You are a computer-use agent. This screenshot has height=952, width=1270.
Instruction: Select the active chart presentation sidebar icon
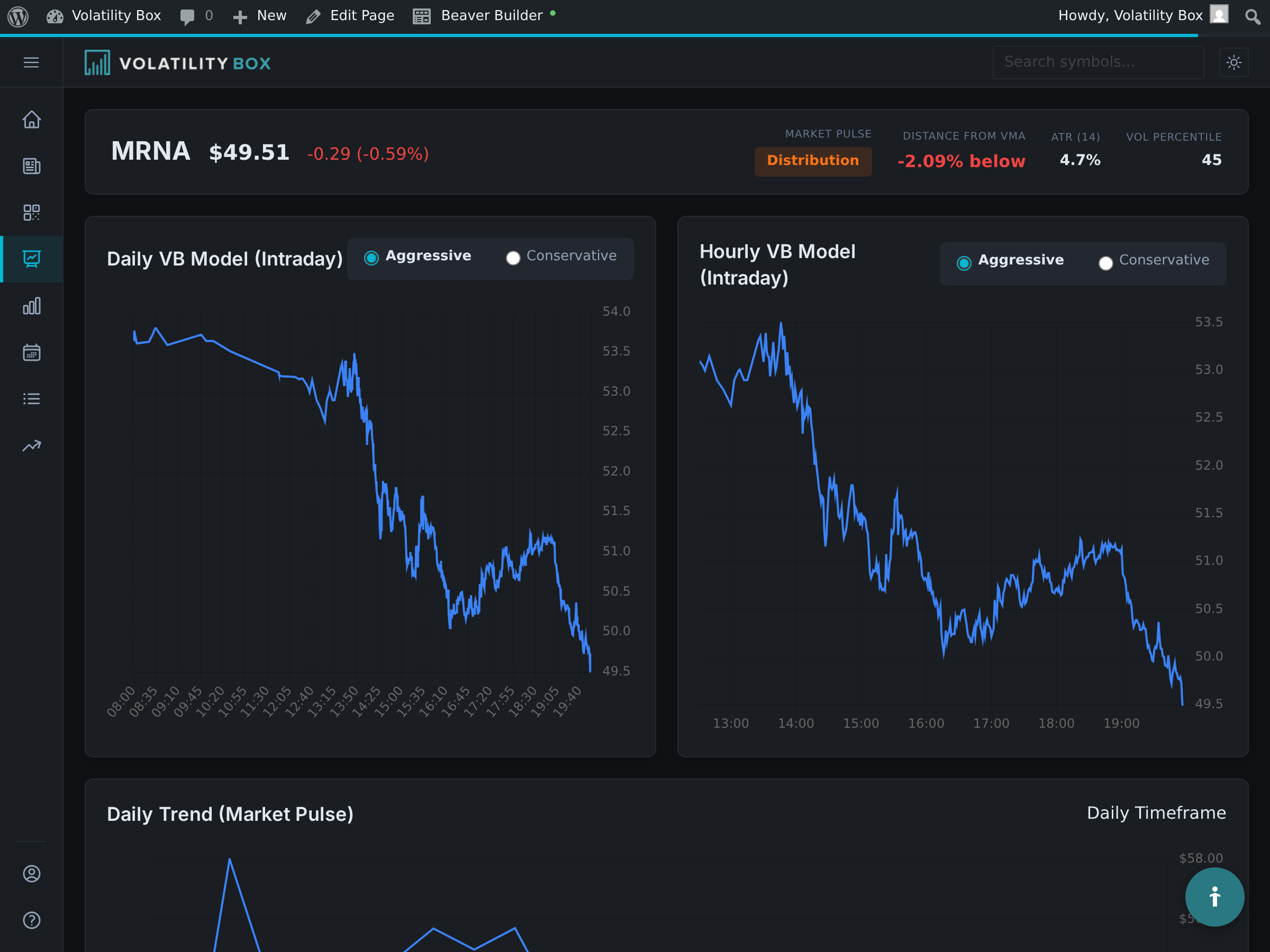[32, 259]
